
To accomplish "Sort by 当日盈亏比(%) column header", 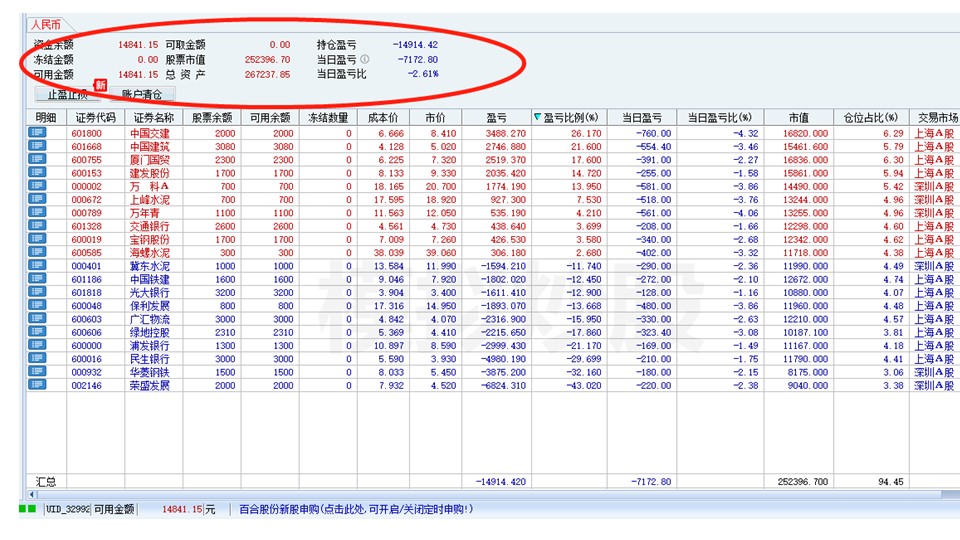I will [x=721, y=118].
